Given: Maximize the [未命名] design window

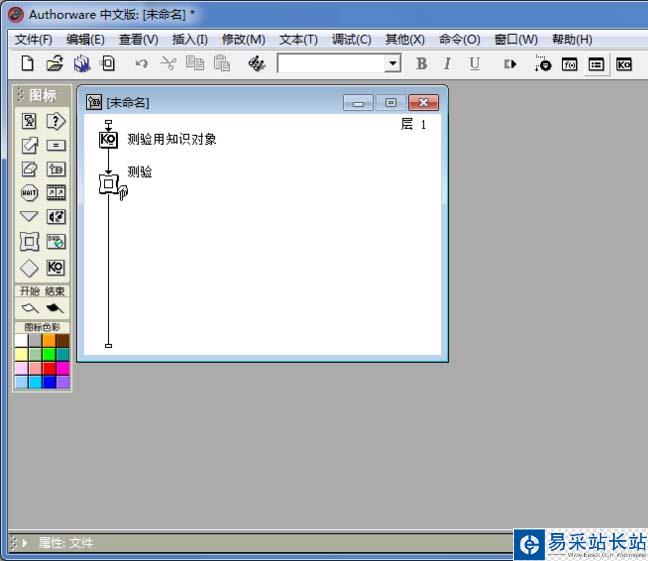Looking at the screenshot, I should click(391, 103).
